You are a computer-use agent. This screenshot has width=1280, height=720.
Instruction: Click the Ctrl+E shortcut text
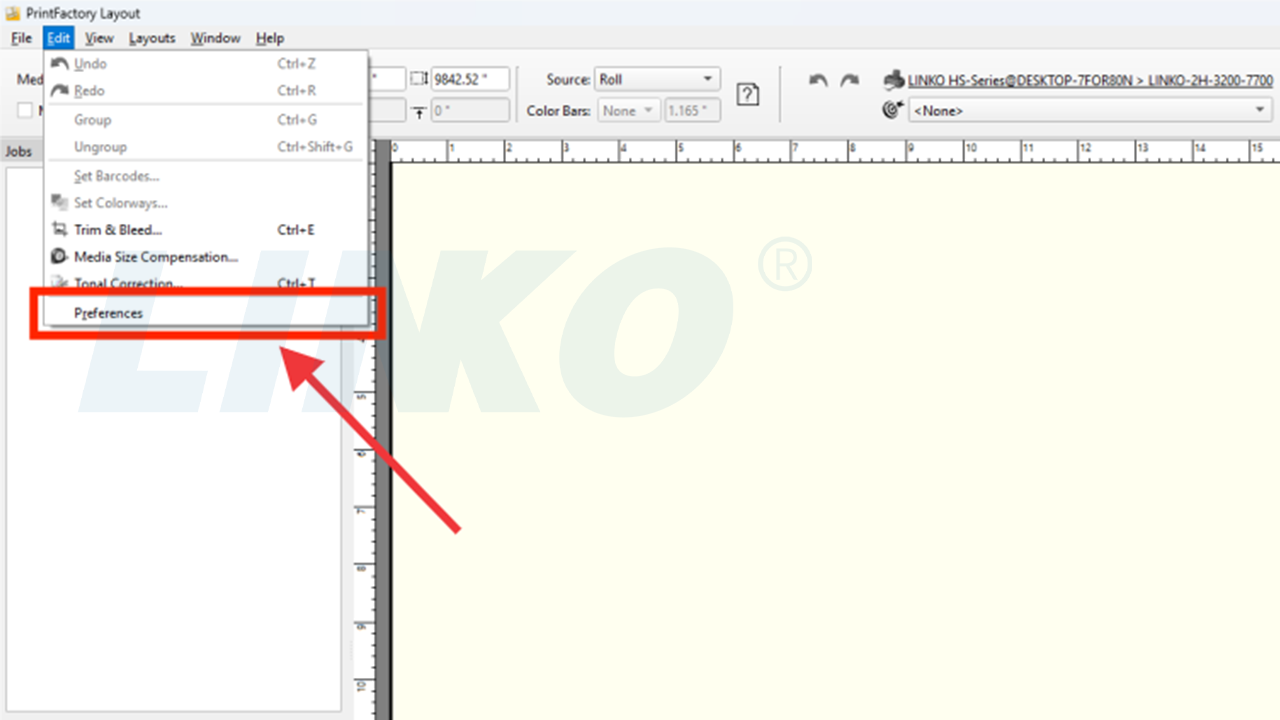click(x=296, y=230)
